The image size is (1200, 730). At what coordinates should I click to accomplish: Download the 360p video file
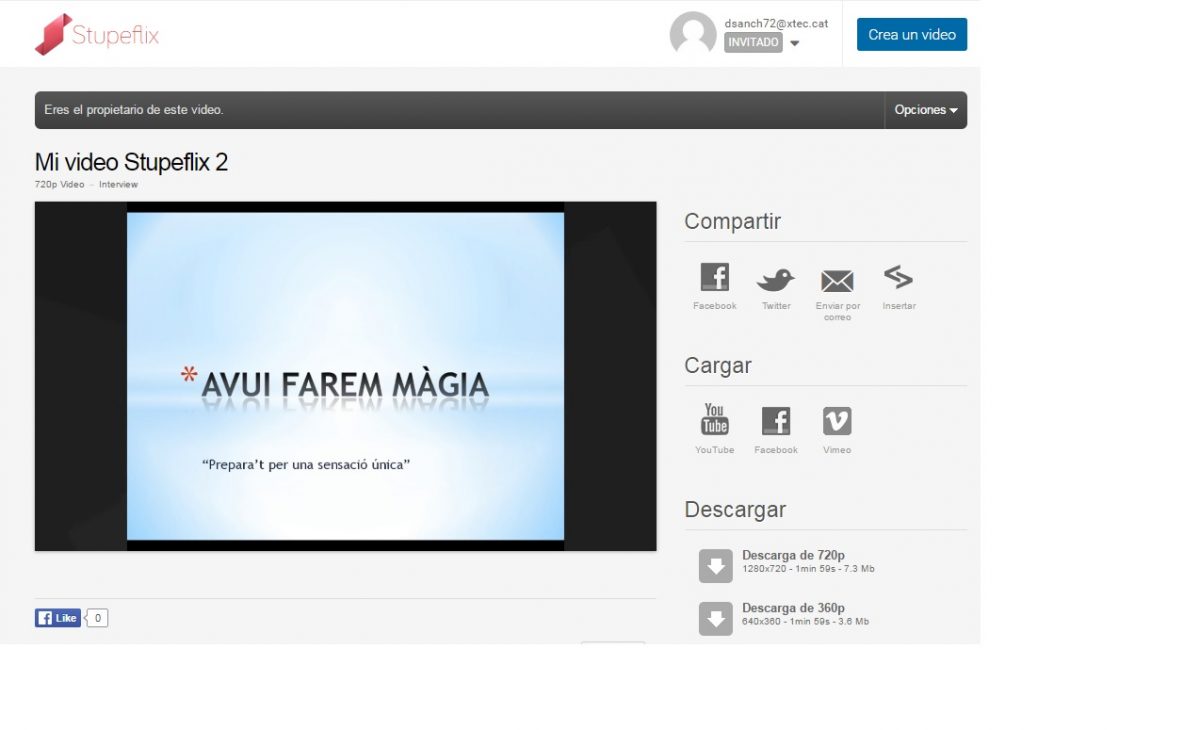pos(716,619)
